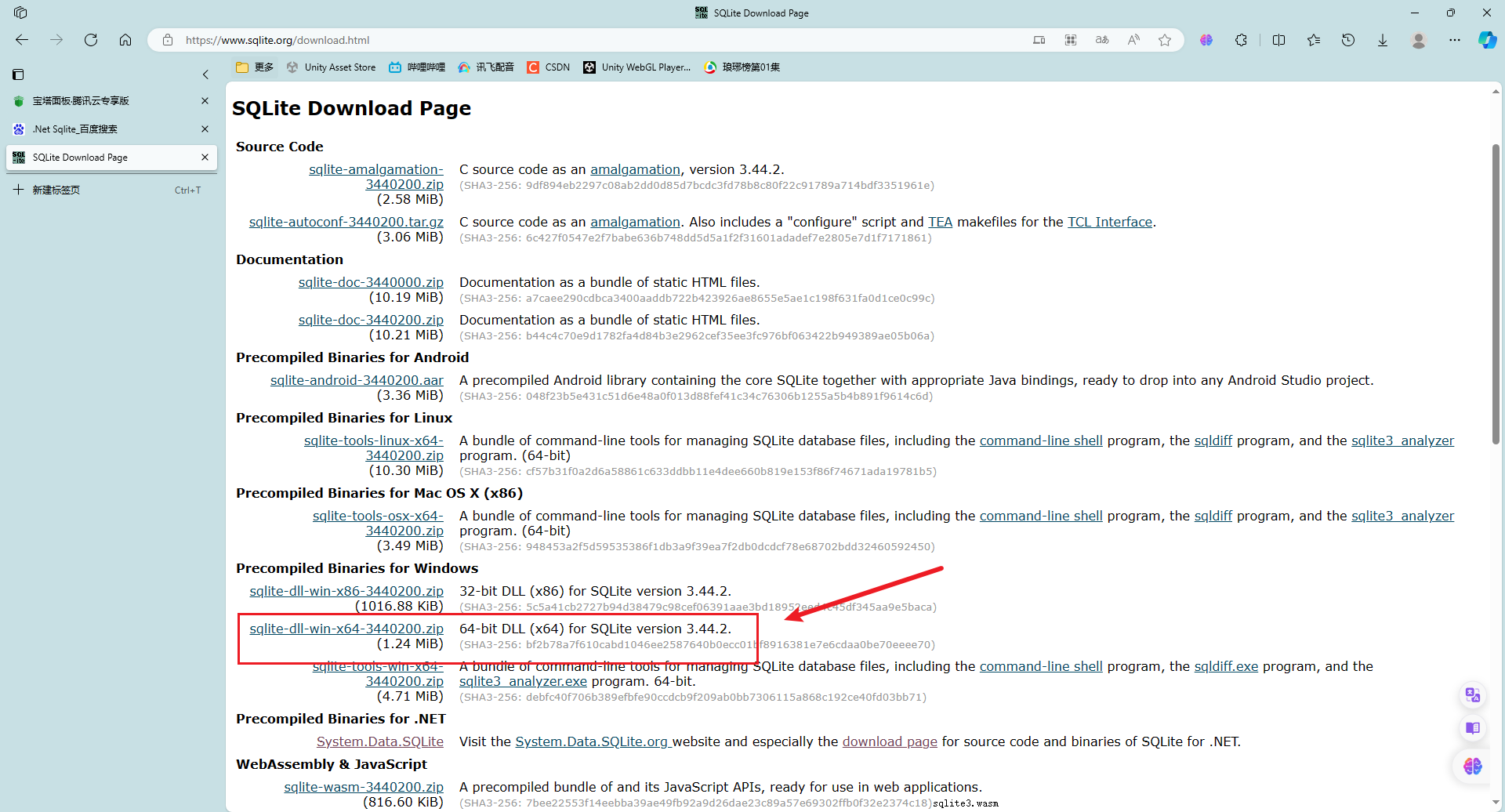Collapse the vertical tabs pane
Viewport: 1505px width, 812px height.
205,74
